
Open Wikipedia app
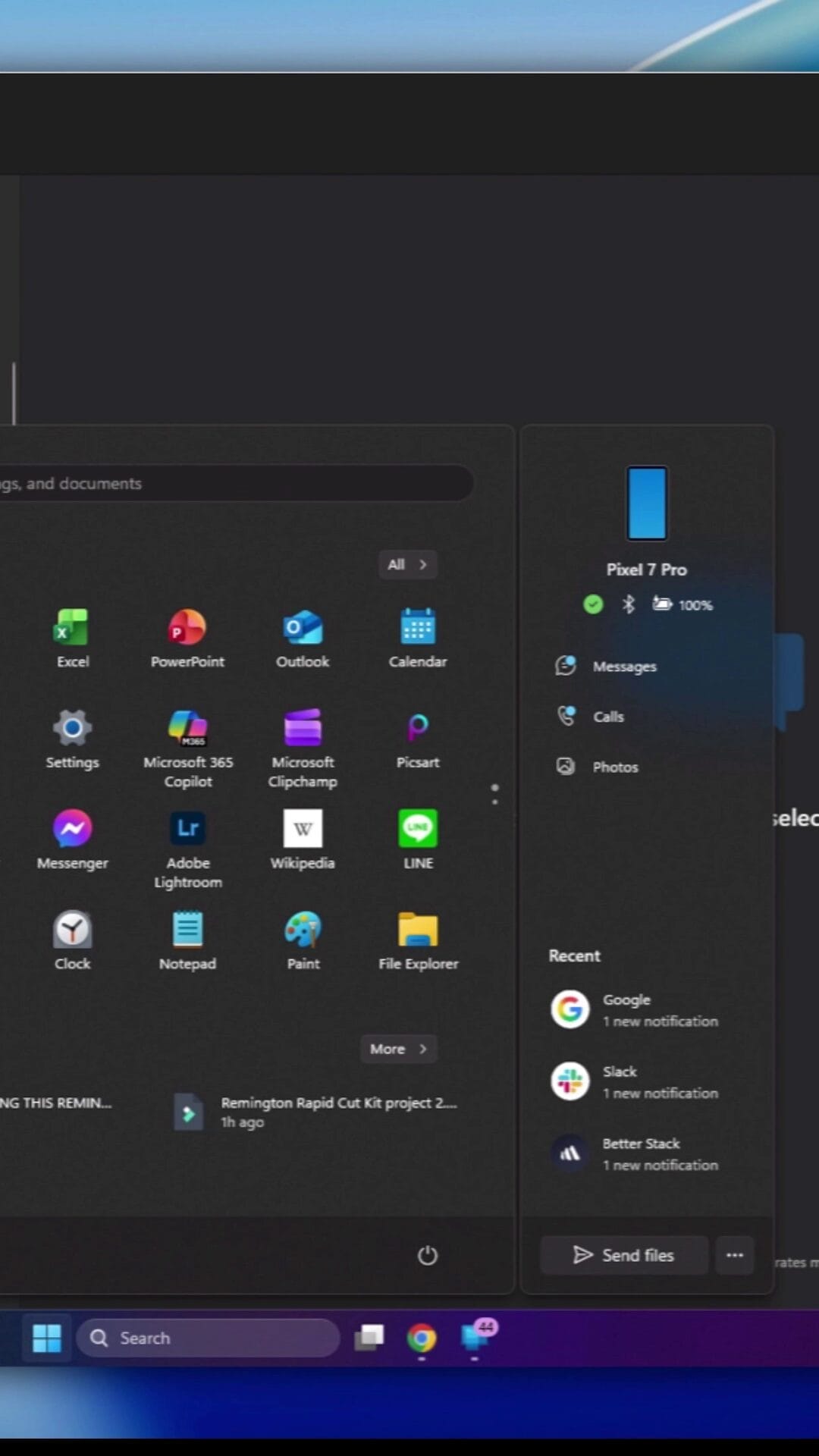point(303,840)
